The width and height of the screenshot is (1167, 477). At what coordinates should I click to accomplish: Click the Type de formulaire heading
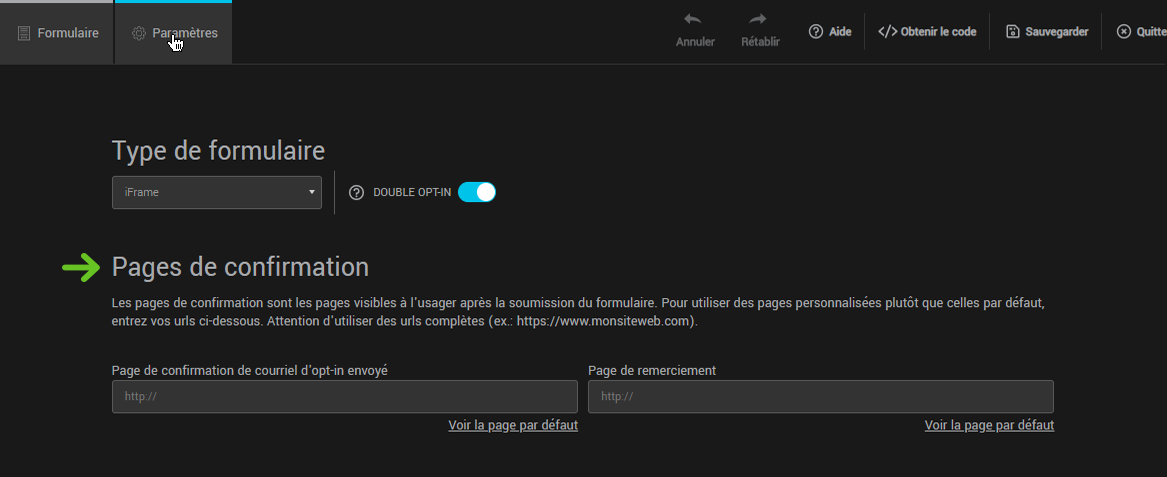pyautogui.click(x=218, y=151)
